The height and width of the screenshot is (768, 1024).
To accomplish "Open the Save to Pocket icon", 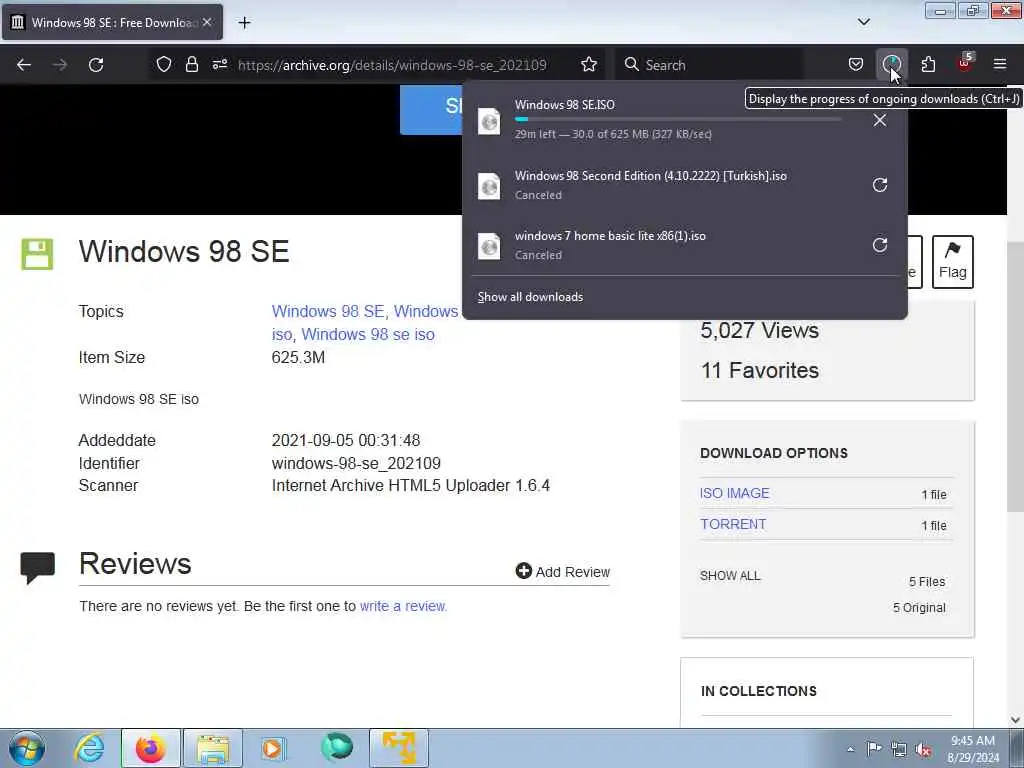I will tap(856, 65).
